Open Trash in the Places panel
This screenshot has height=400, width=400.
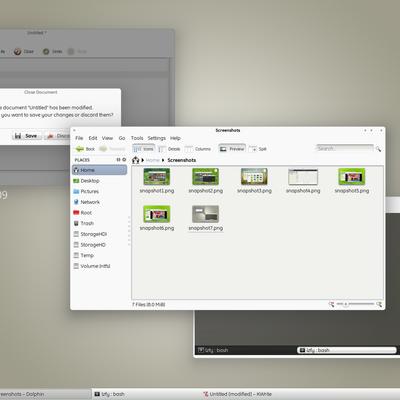(99, 223)
